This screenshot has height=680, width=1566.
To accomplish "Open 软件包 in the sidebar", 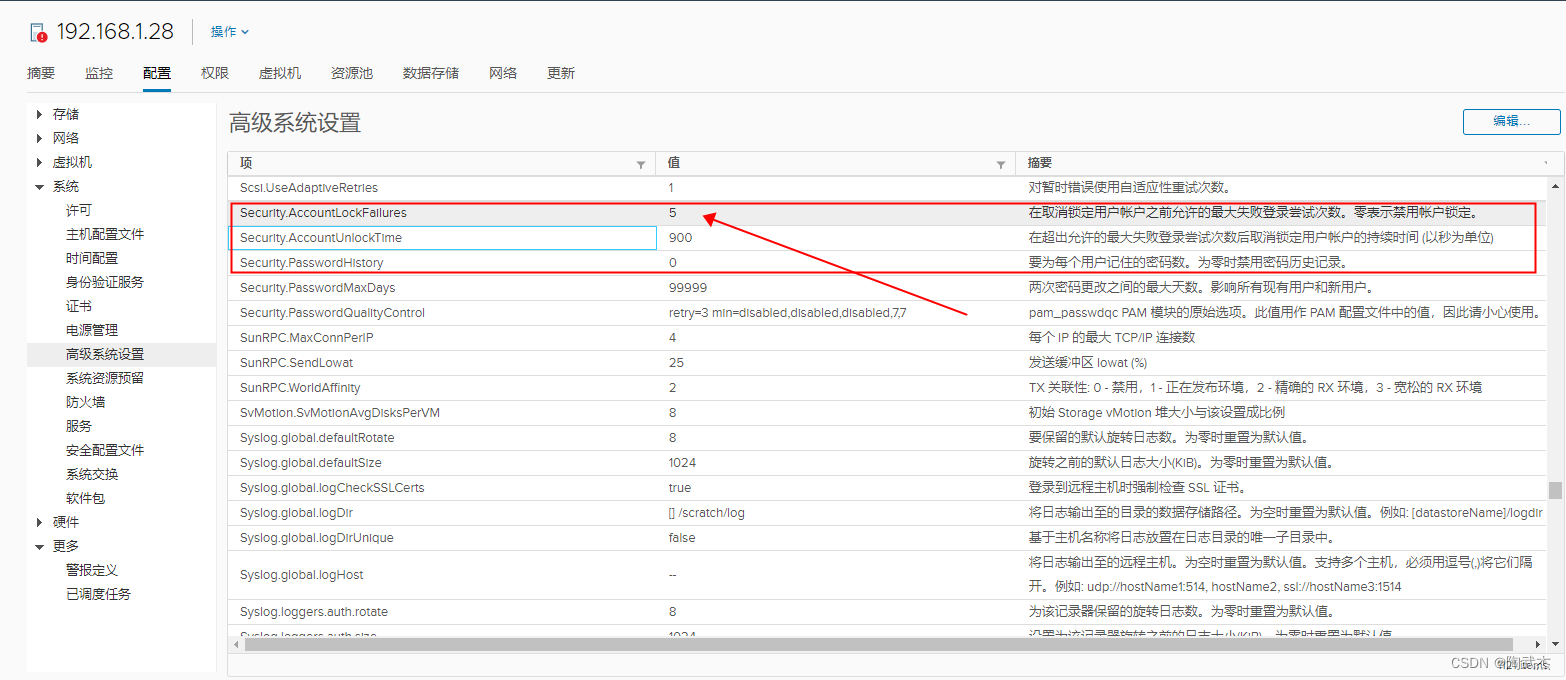I will [86, 498].
